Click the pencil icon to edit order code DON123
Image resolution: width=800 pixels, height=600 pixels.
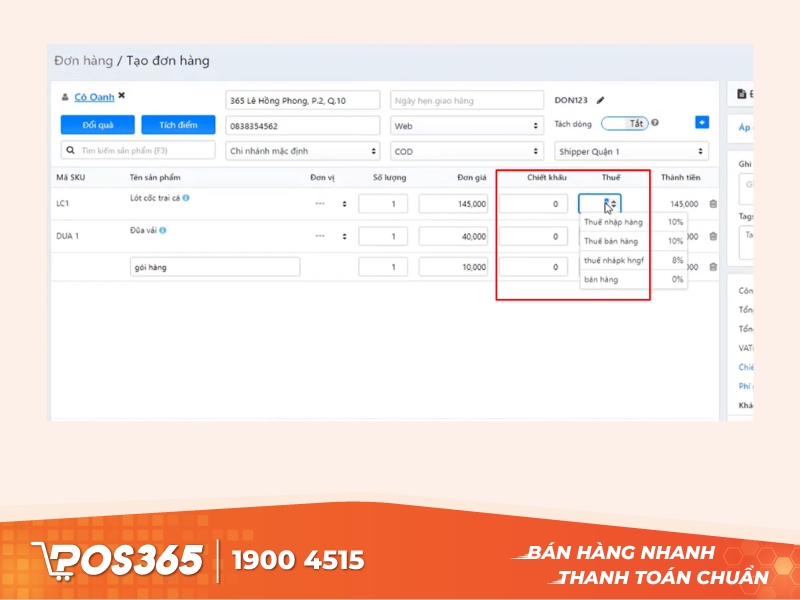(x=601, y=100)
